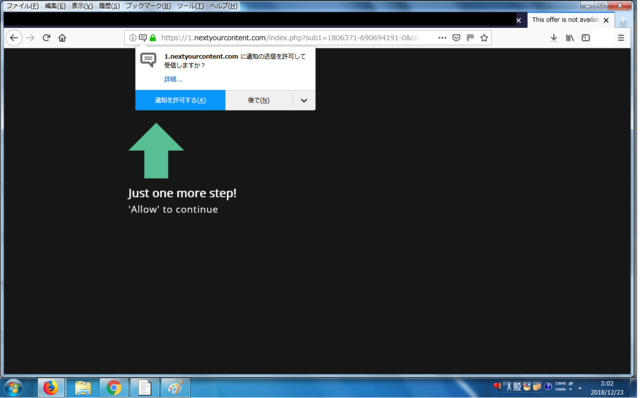Open the Library icon in the toolbar
Screen dimensions: 640x398
pos(570,38)
